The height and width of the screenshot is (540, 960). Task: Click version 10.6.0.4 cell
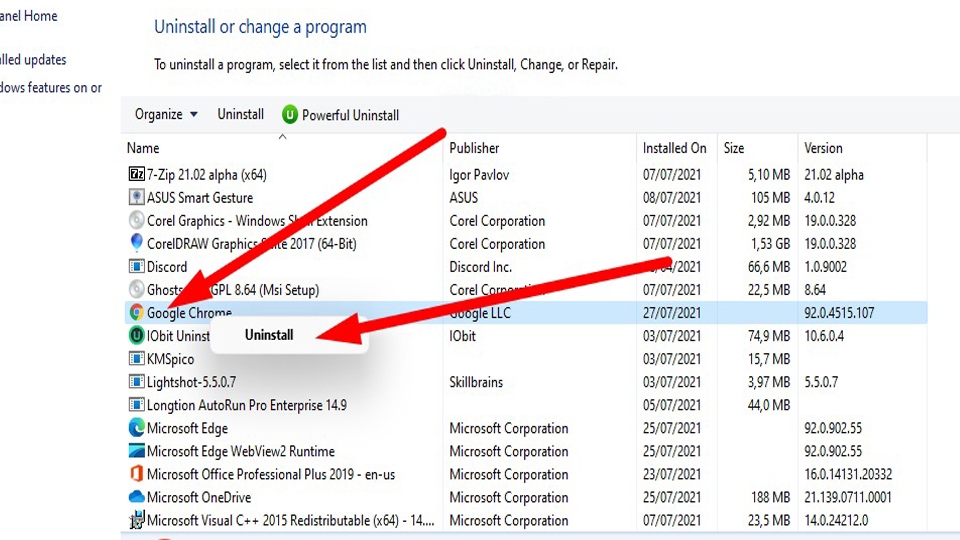tap(823, 336)
